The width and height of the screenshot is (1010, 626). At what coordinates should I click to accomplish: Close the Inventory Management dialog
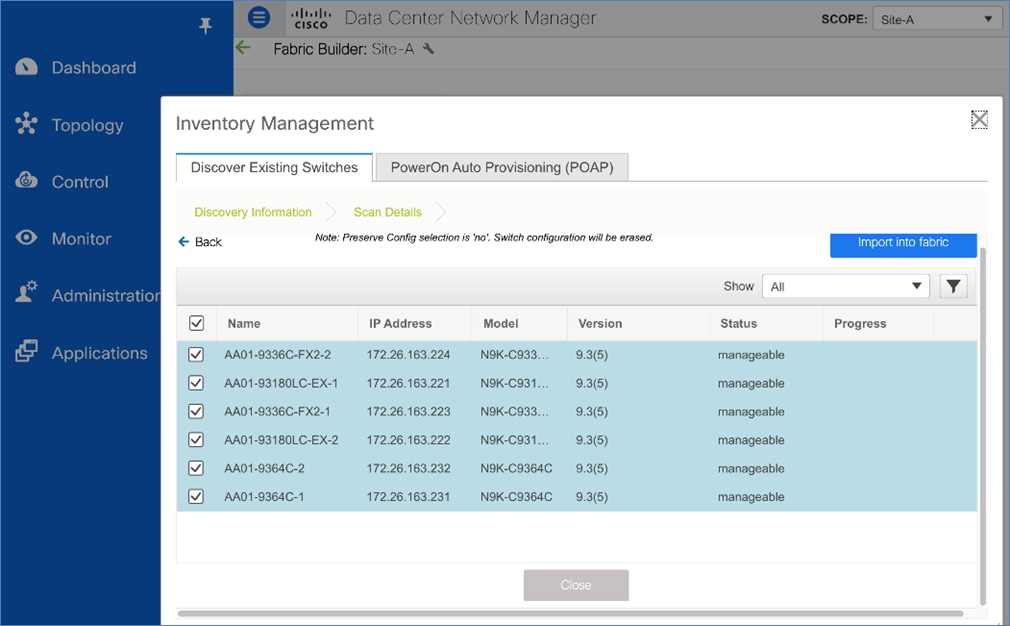979,119
